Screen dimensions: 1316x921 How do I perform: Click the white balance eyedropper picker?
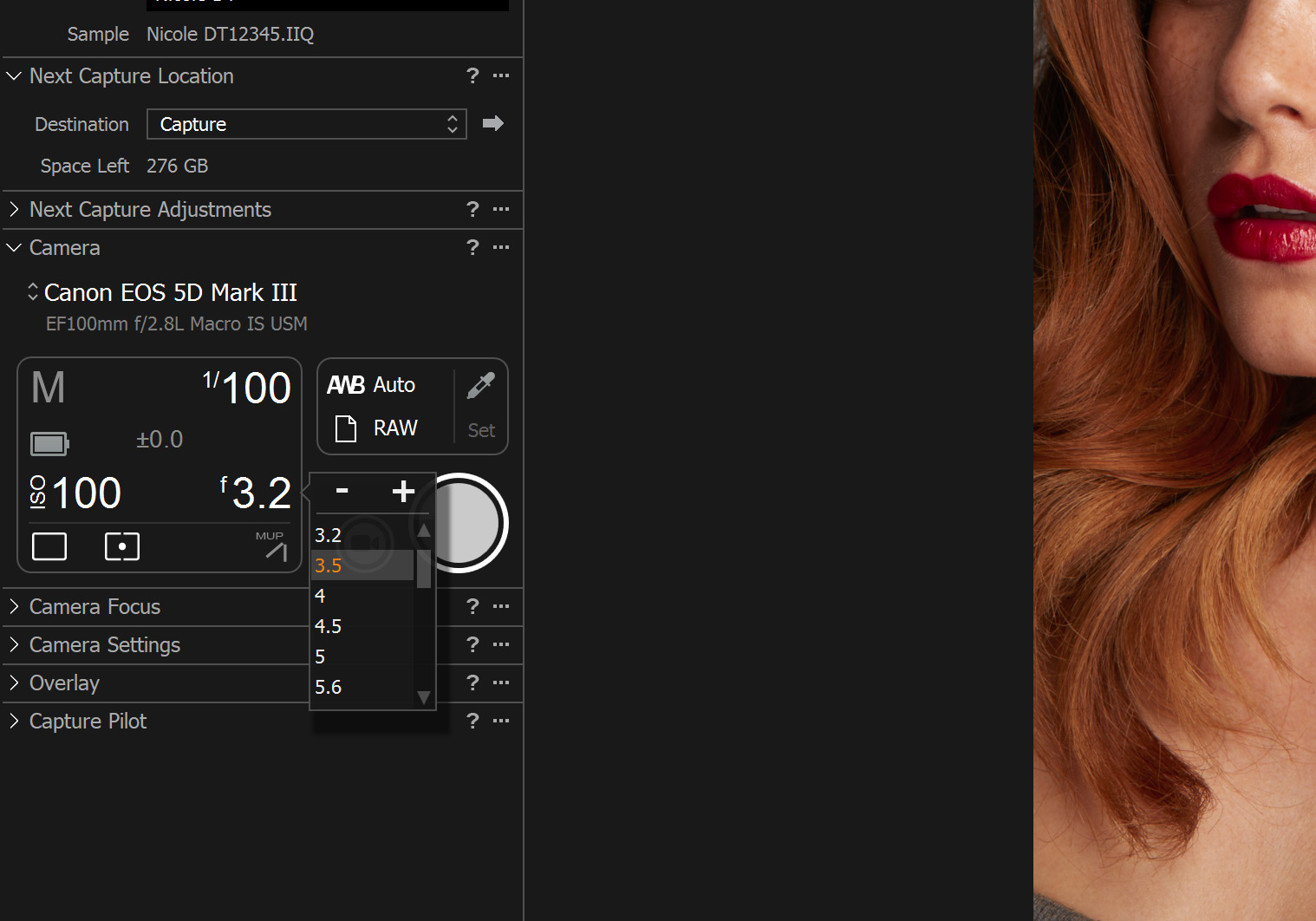tap(480, 386)
